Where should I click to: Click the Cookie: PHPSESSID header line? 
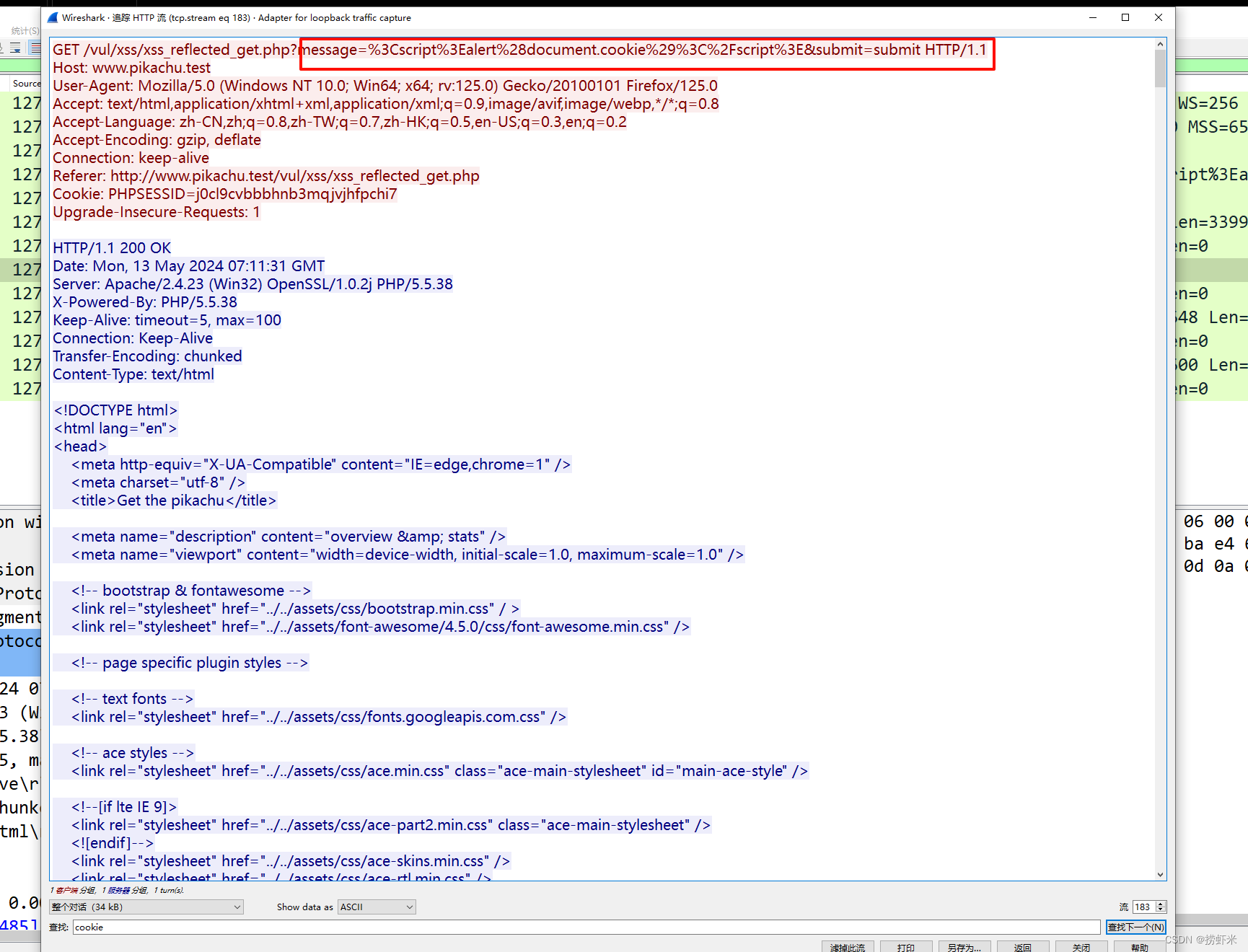[225, 194]
